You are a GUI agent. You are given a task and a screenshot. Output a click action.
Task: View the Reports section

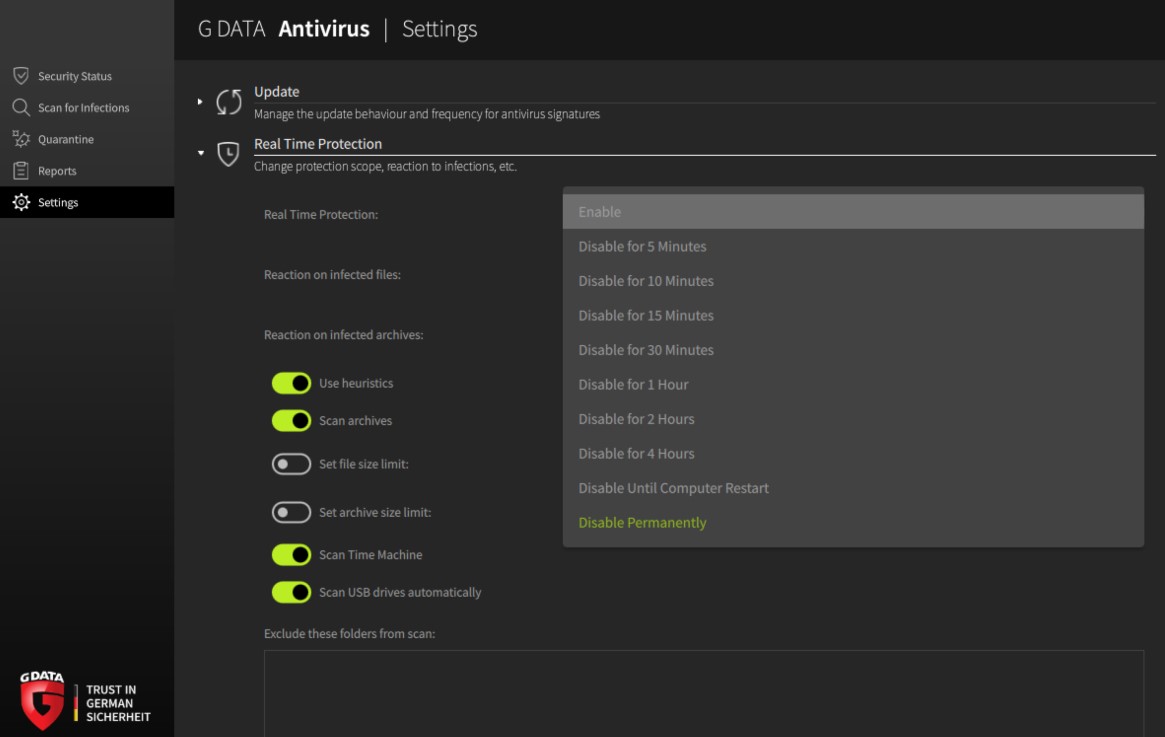(87, 171)
